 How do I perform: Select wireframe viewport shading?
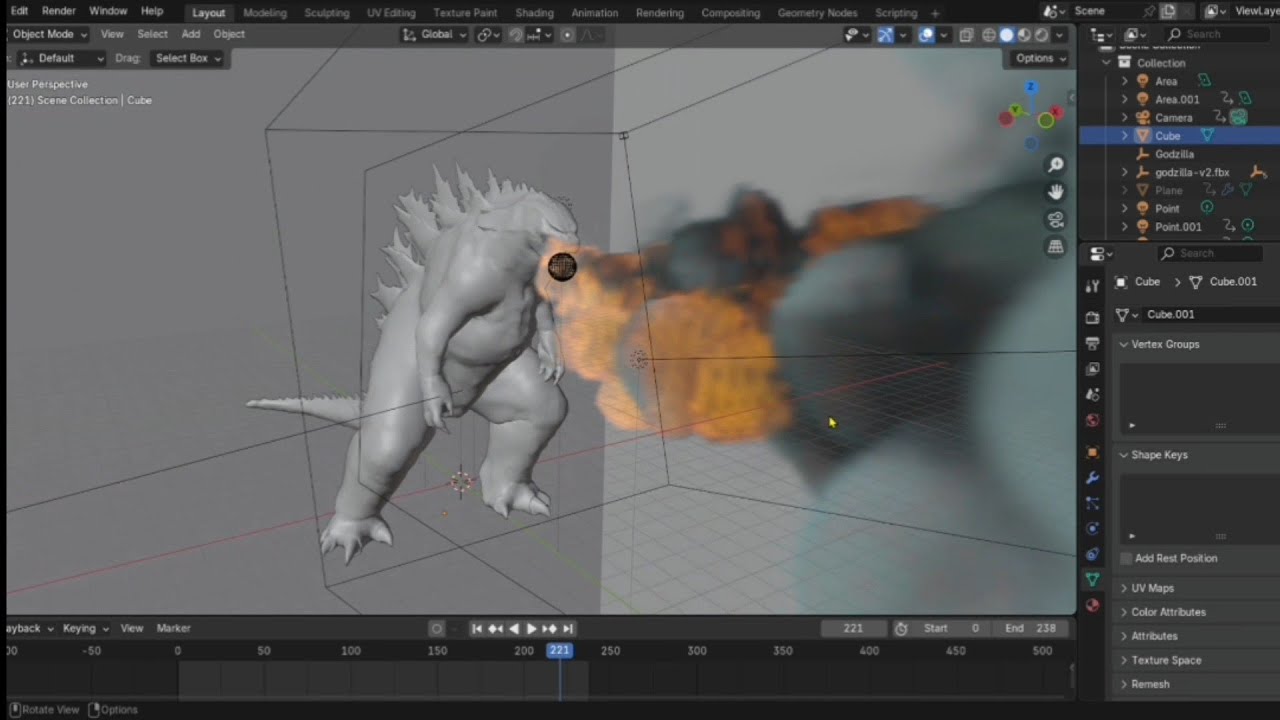click(989, 35)
